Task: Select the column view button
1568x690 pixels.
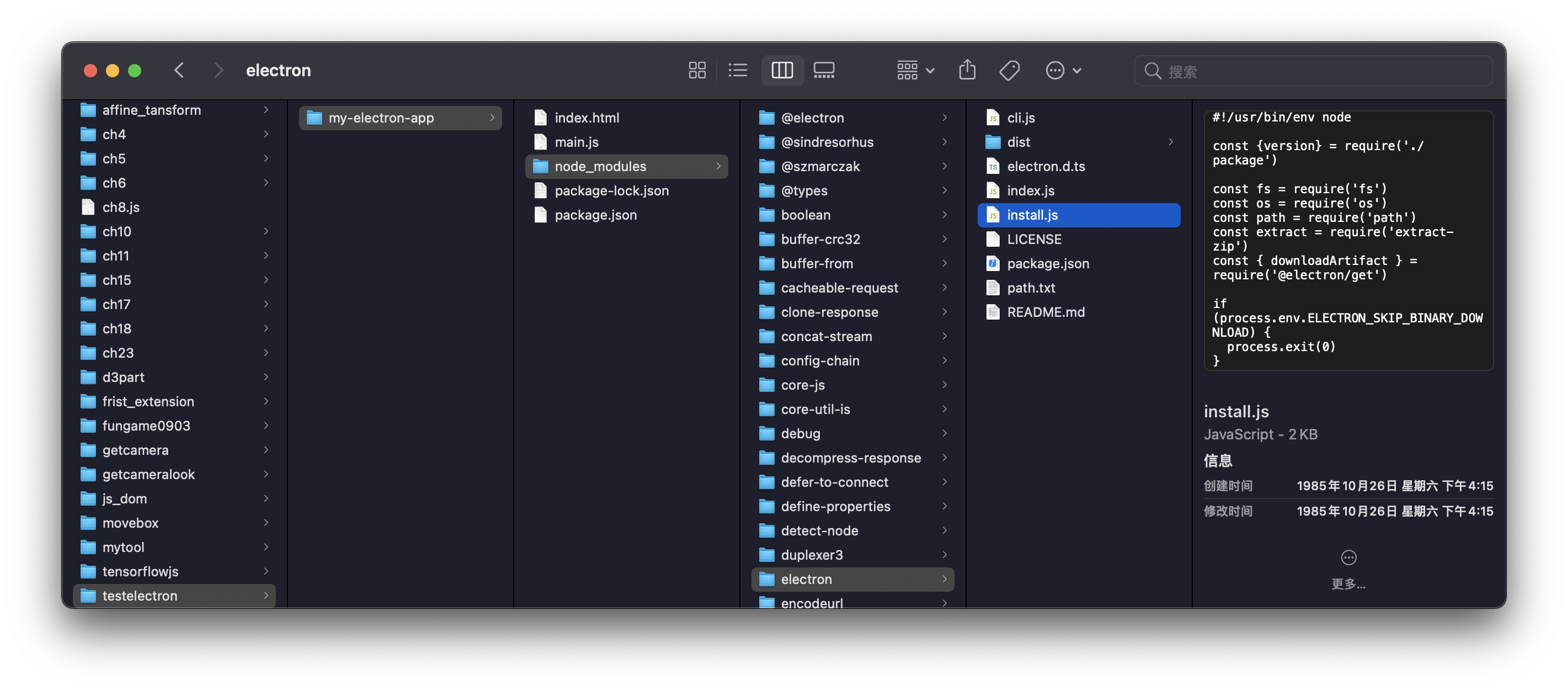Action: click(x=782, y=71)
